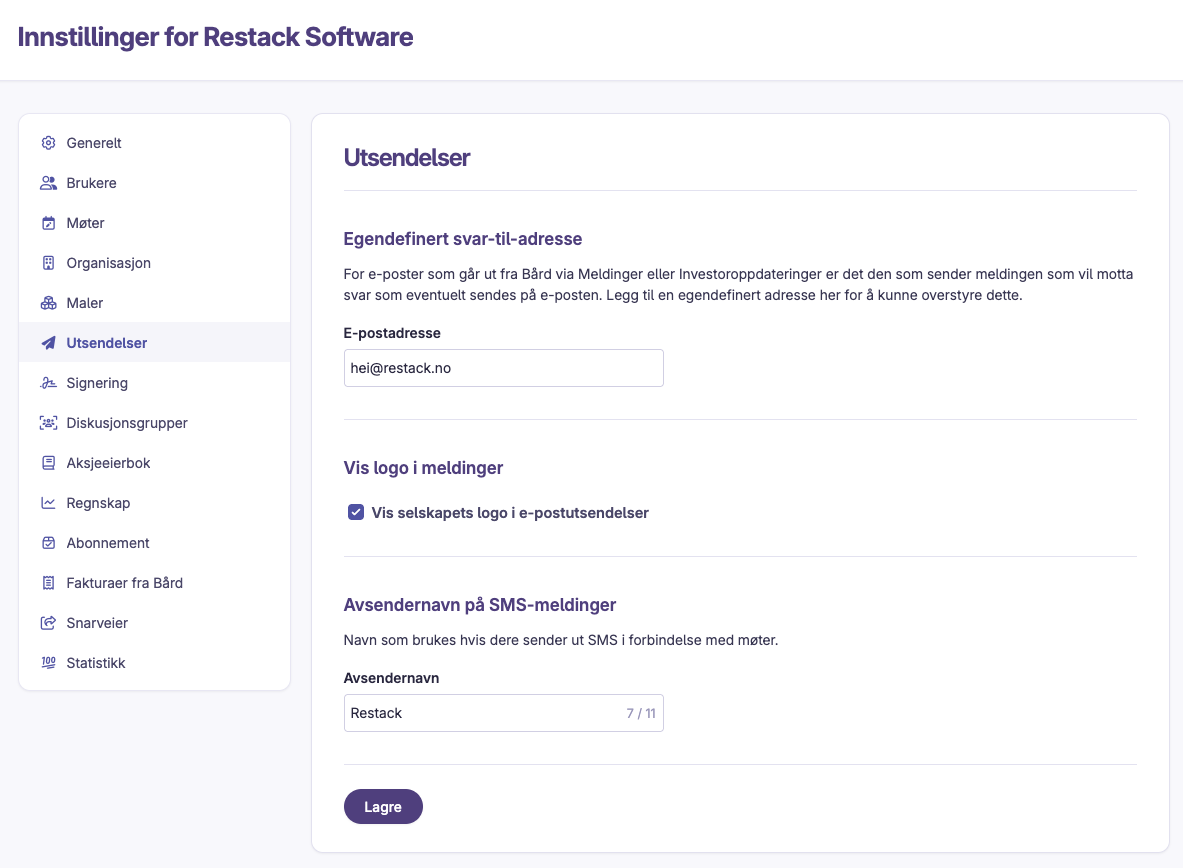Open Fakturaer fra Bård

[155, 583]
